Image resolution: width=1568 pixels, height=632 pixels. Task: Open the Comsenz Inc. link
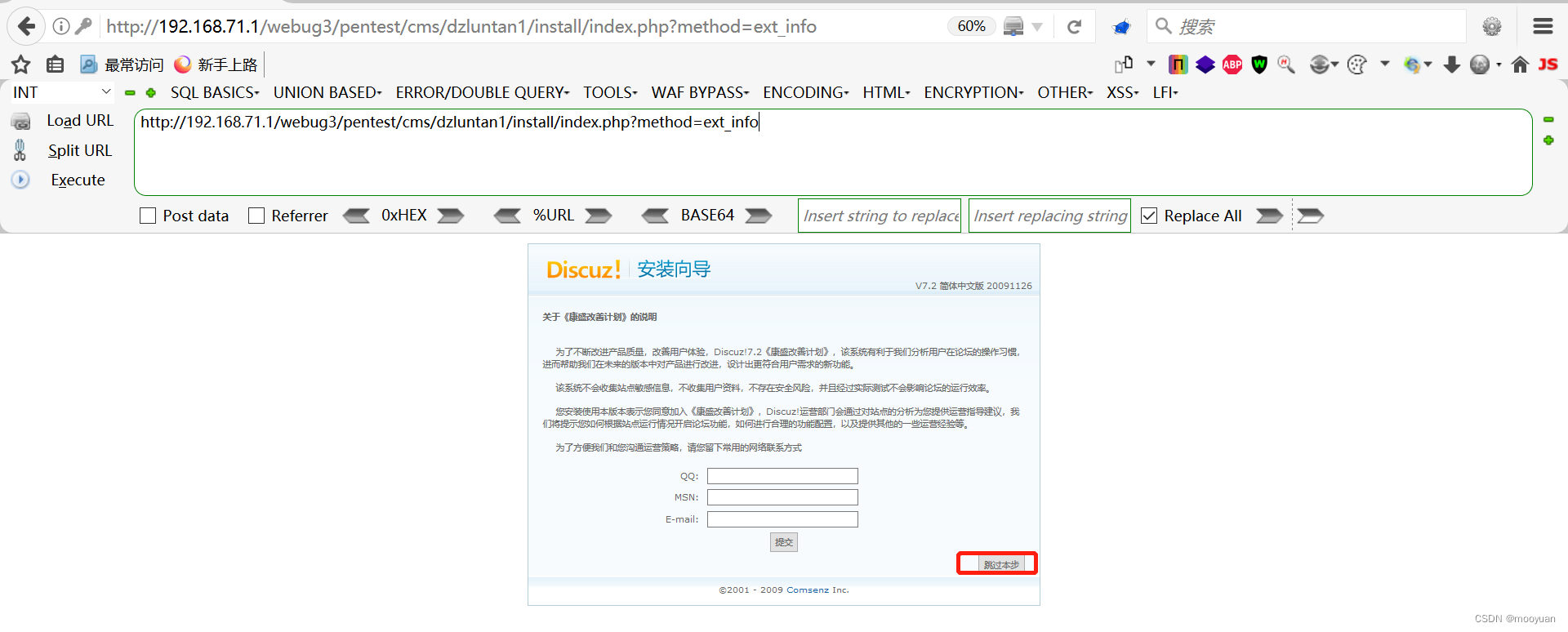817,590
